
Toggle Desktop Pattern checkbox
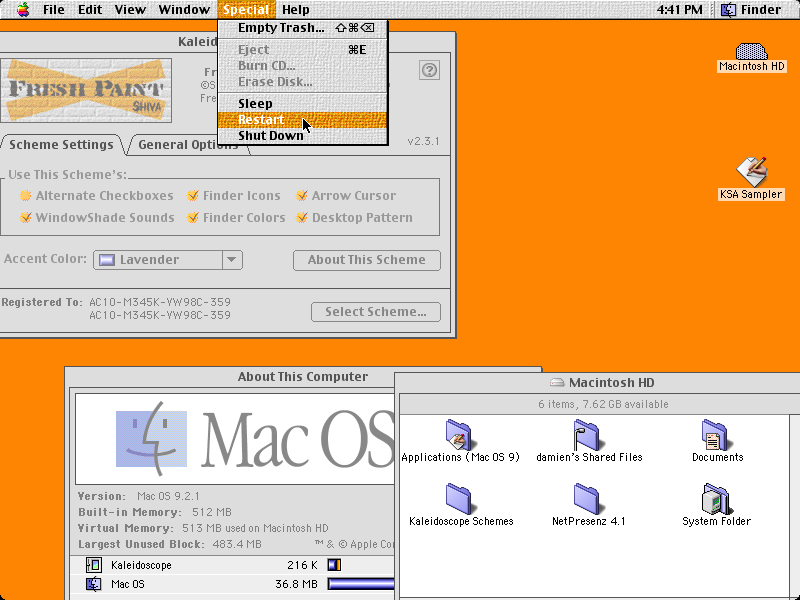coord(302,217)
